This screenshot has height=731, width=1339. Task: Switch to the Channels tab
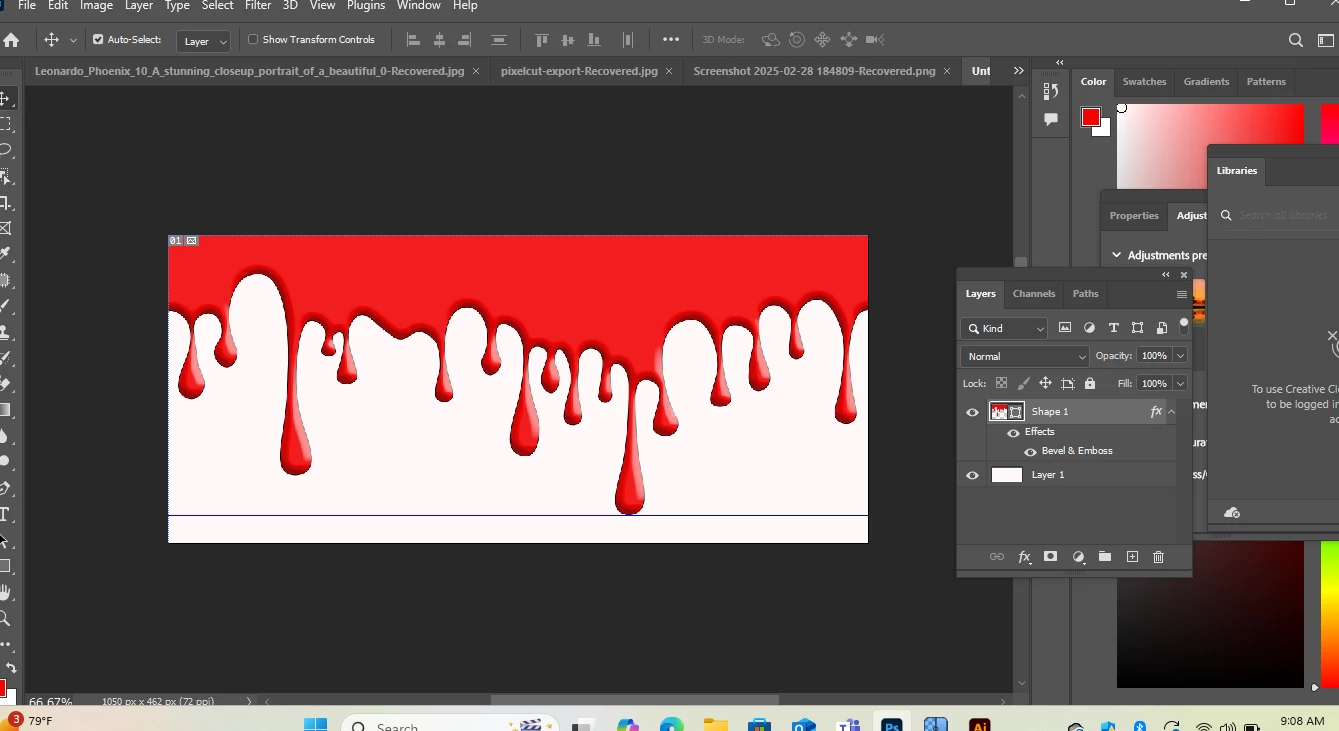(1034, 294)
